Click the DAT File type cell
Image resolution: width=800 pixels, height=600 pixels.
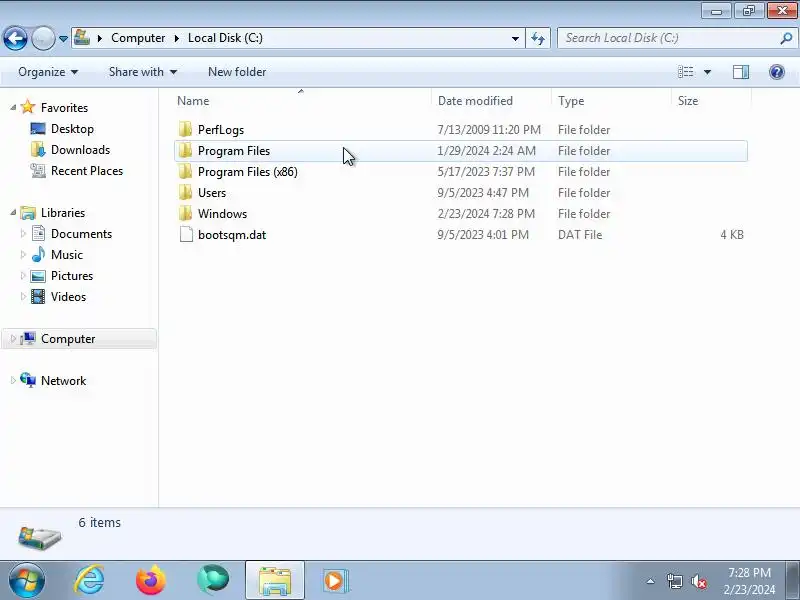point(580,235)
